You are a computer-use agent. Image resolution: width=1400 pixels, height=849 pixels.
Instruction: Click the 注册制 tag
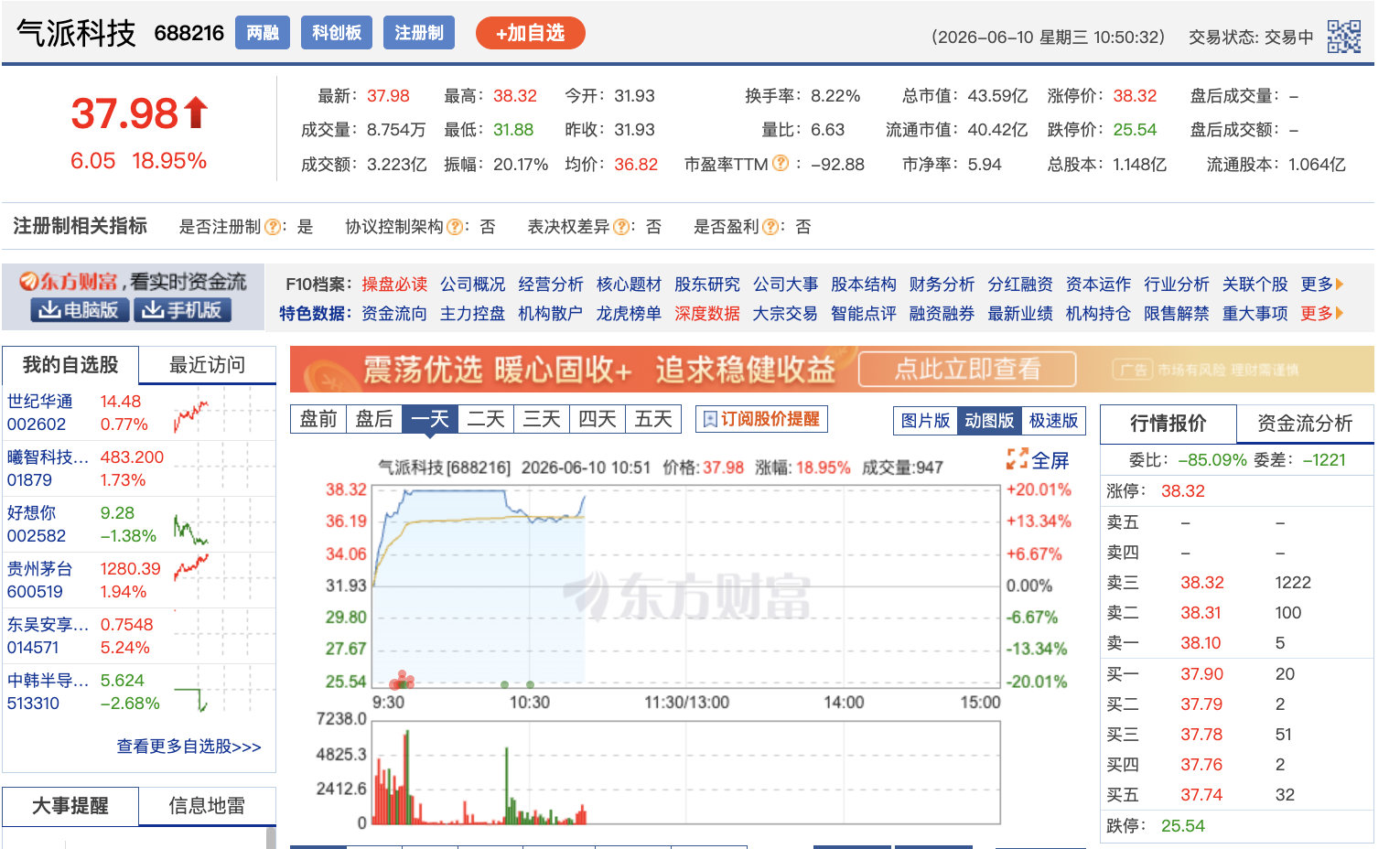tap(419, 33)
